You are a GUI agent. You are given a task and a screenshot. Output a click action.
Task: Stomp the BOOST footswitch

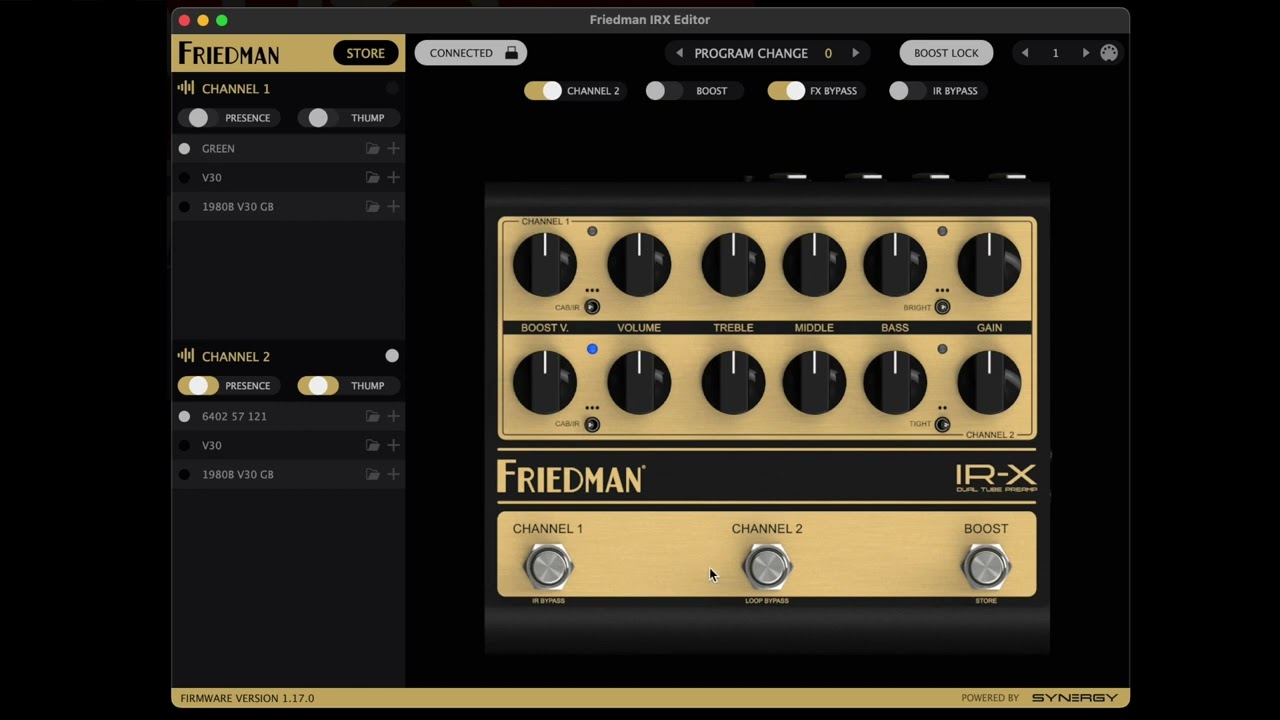tap(986, 567)
